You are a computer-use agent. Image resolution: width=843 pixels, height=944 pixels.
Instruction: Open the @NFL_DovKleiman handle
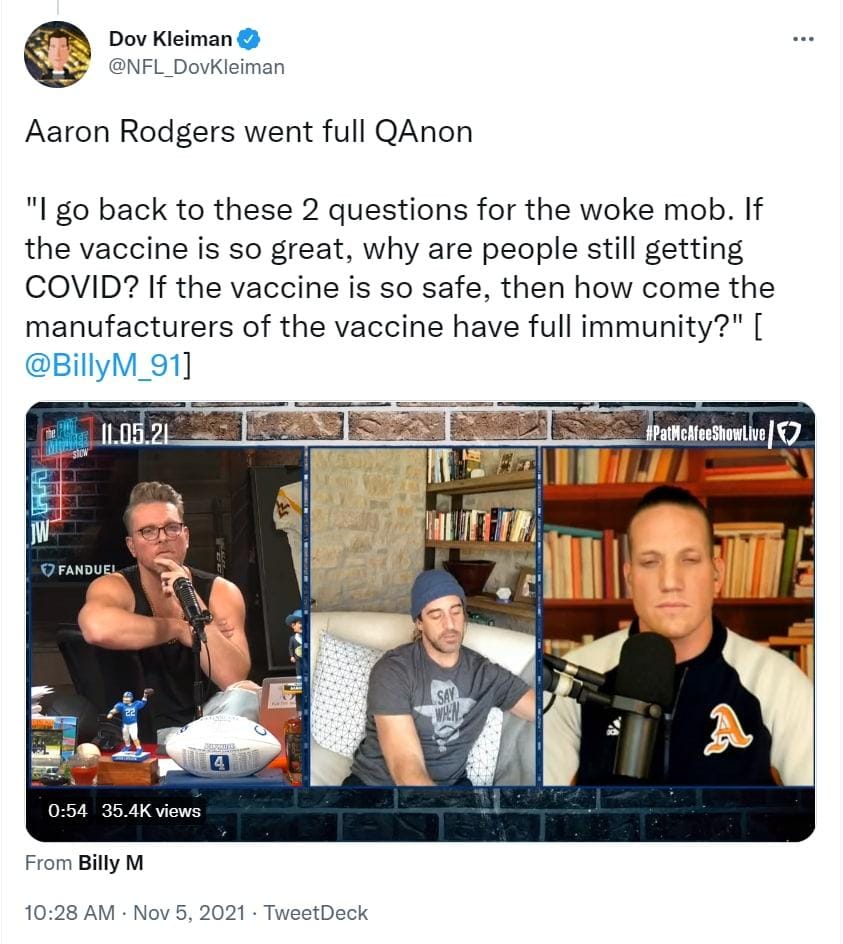coord(196,67)
